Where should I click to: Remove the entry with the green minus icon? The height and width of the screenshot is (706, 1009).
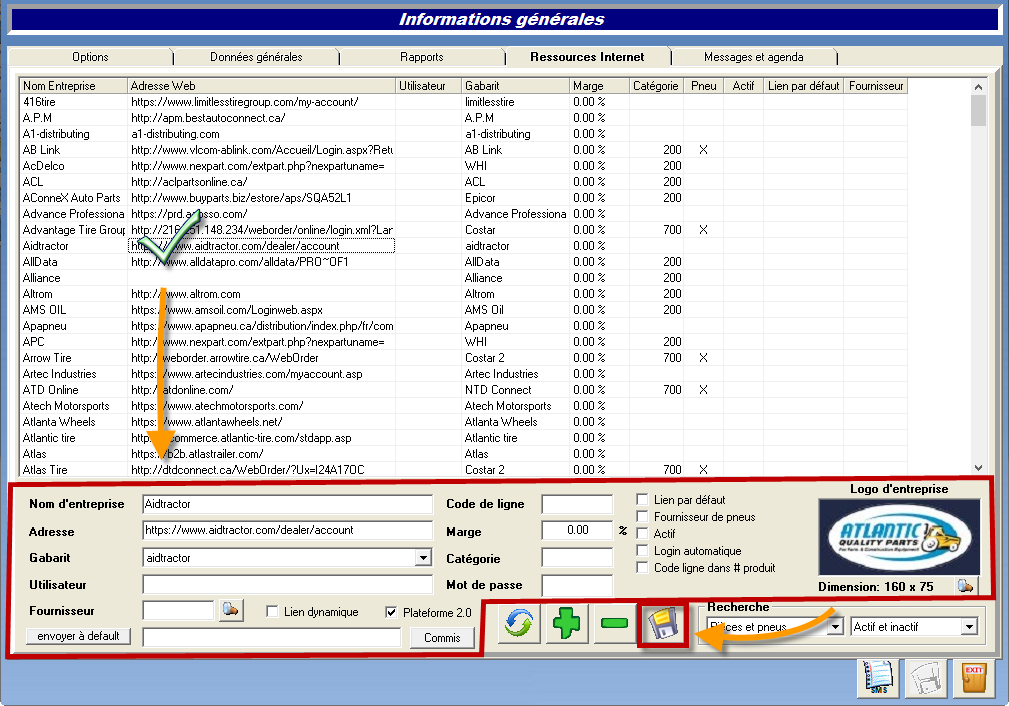click(x=615, y=623)
